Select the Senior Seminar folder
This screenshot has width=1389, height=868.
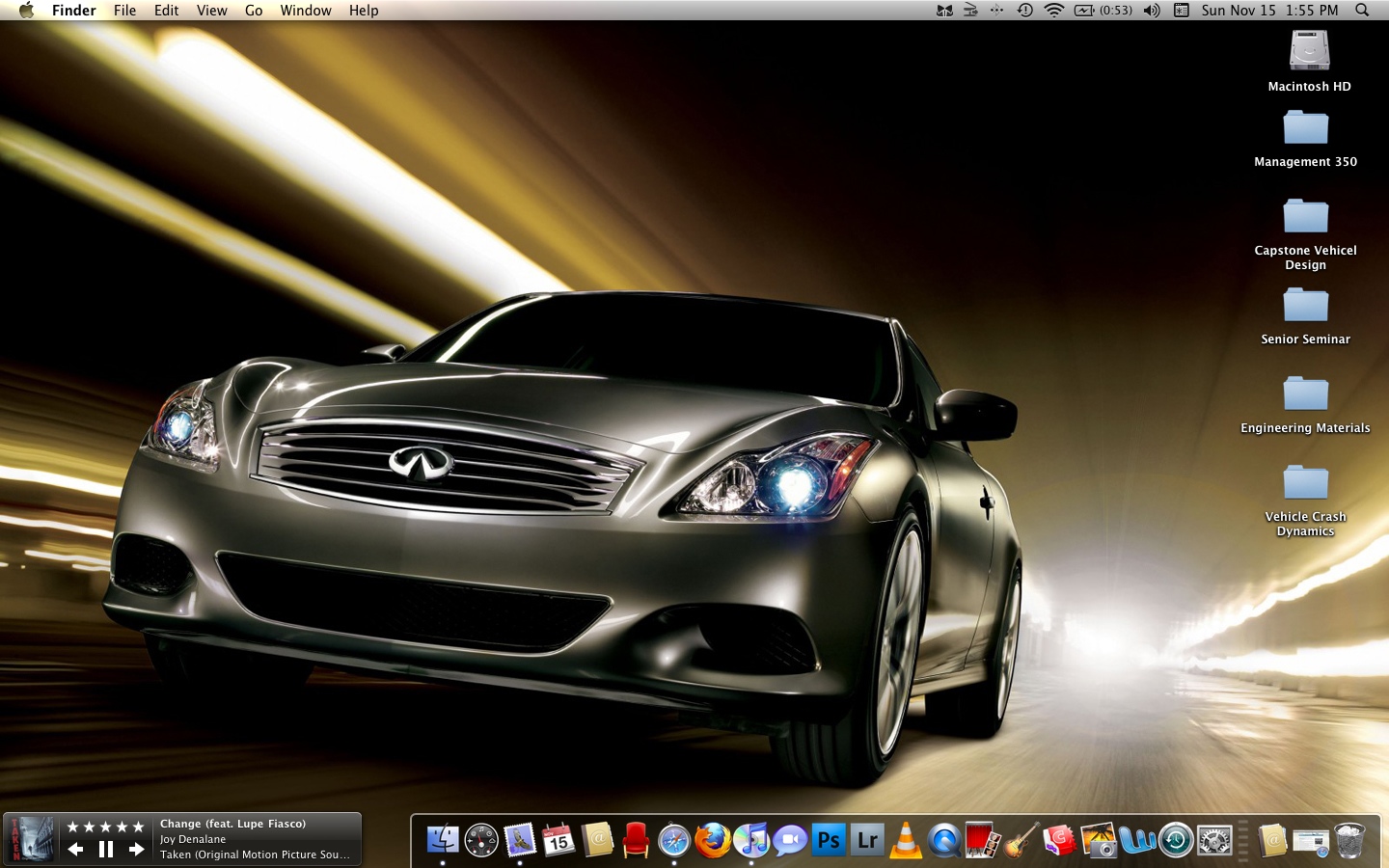point(1305,305)
